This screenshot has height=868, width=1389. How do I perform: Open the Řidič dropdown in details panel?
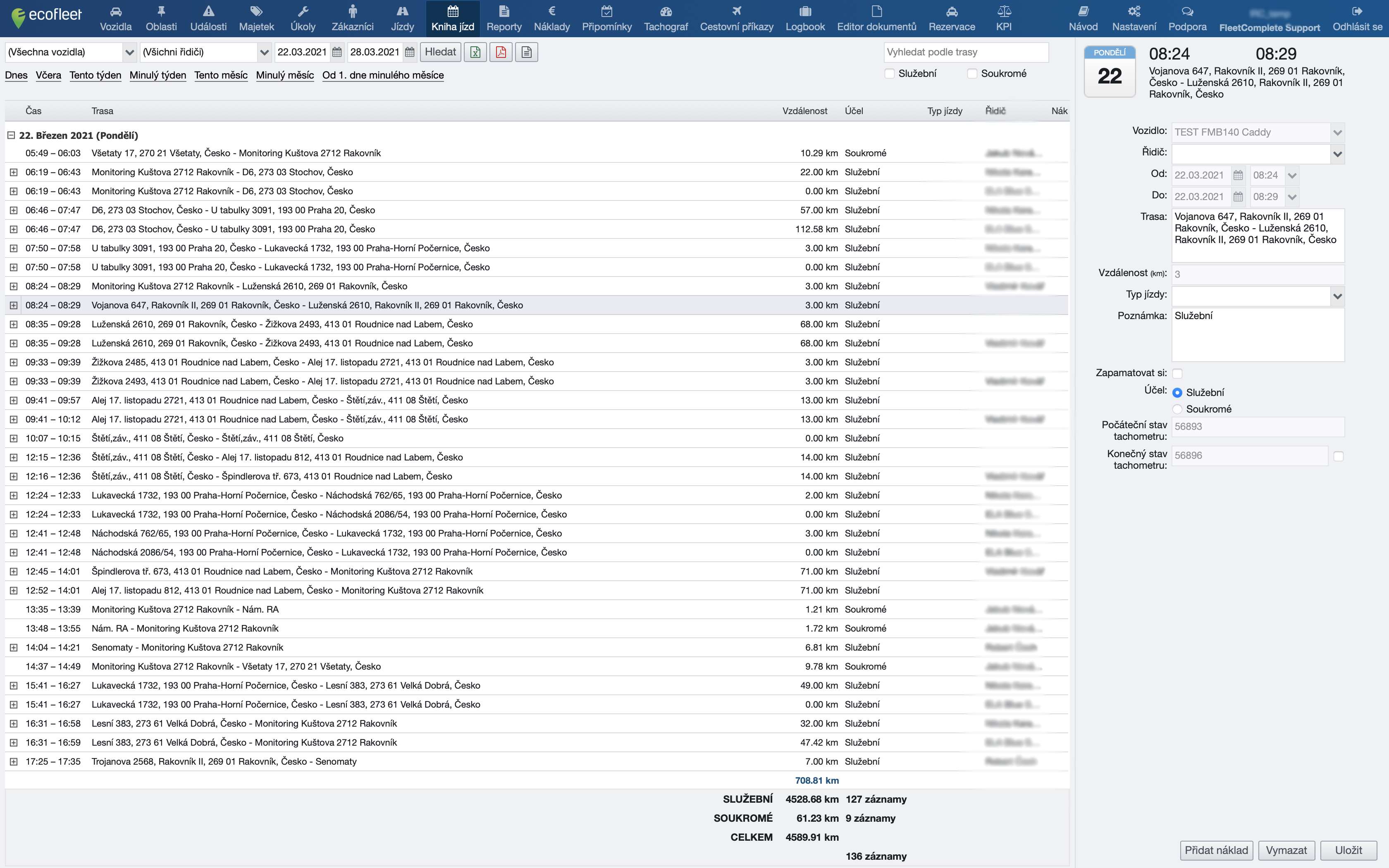pyautogui.click(x=1337, y=154)
